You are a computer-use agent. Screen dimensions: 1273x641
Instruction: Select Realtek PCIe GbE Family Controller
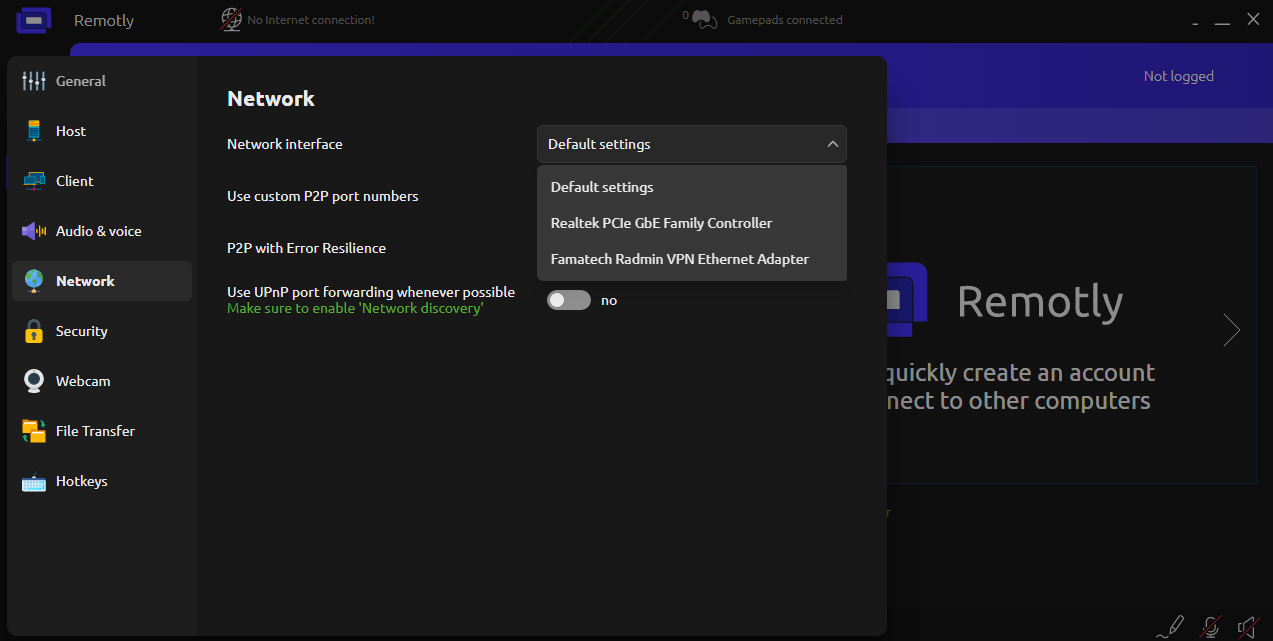click(661, 223)
